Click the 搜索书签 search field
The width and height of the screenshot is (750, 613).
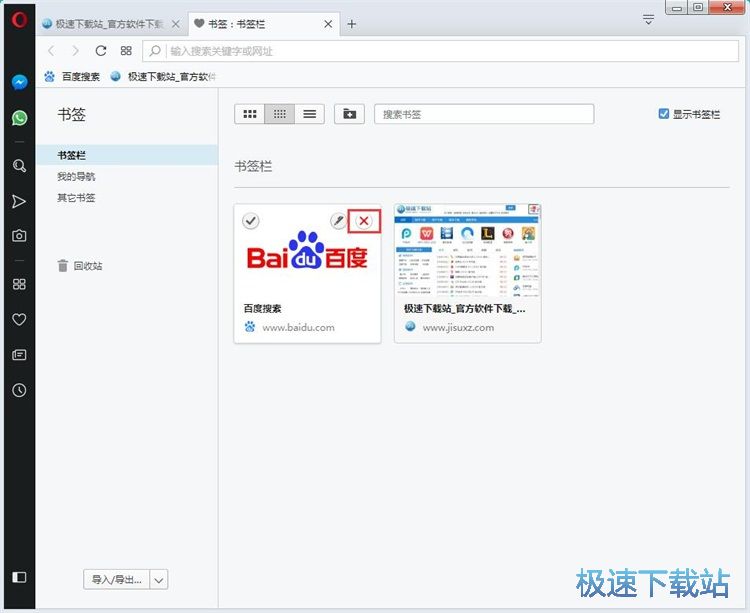pyautogui.click(x=484, y=114)
